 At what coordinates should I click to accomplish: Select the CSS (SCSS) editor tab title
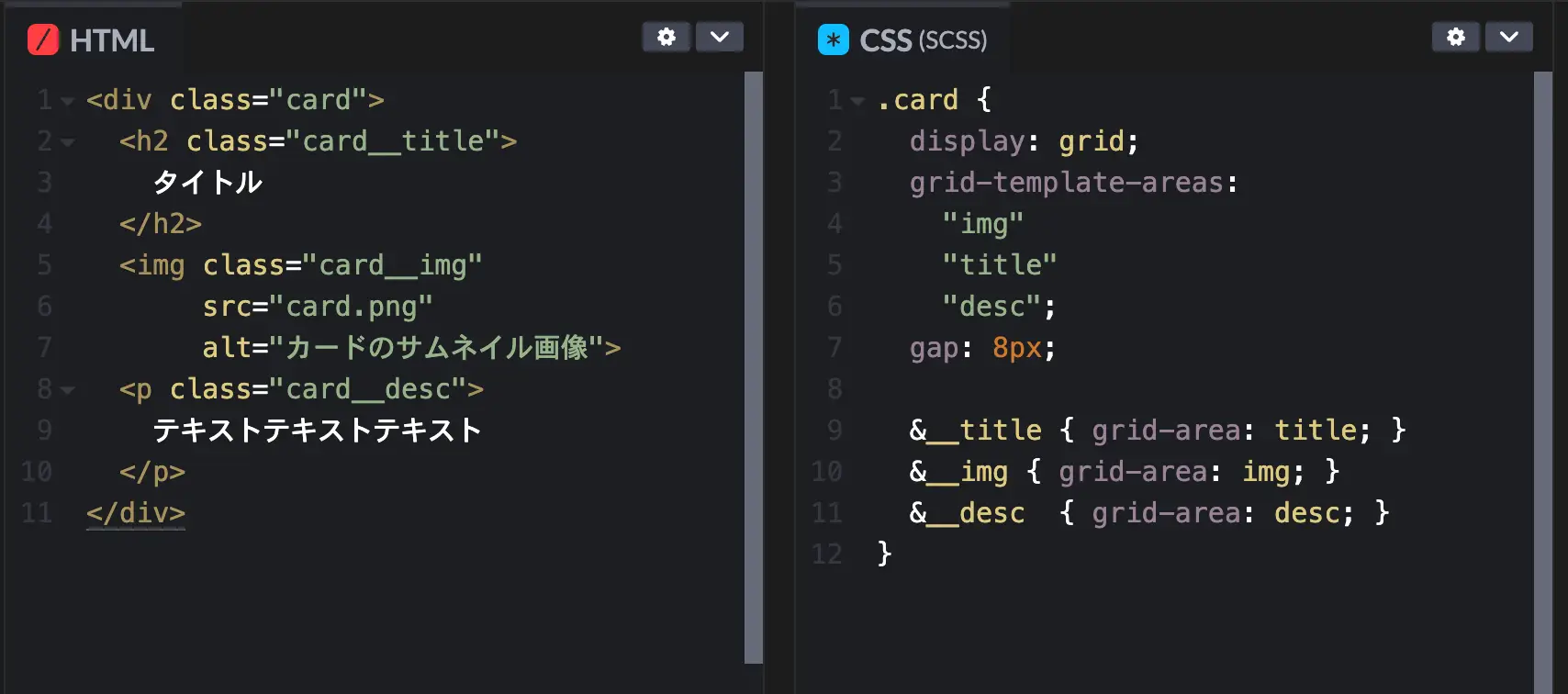click(x=923, y=40)
